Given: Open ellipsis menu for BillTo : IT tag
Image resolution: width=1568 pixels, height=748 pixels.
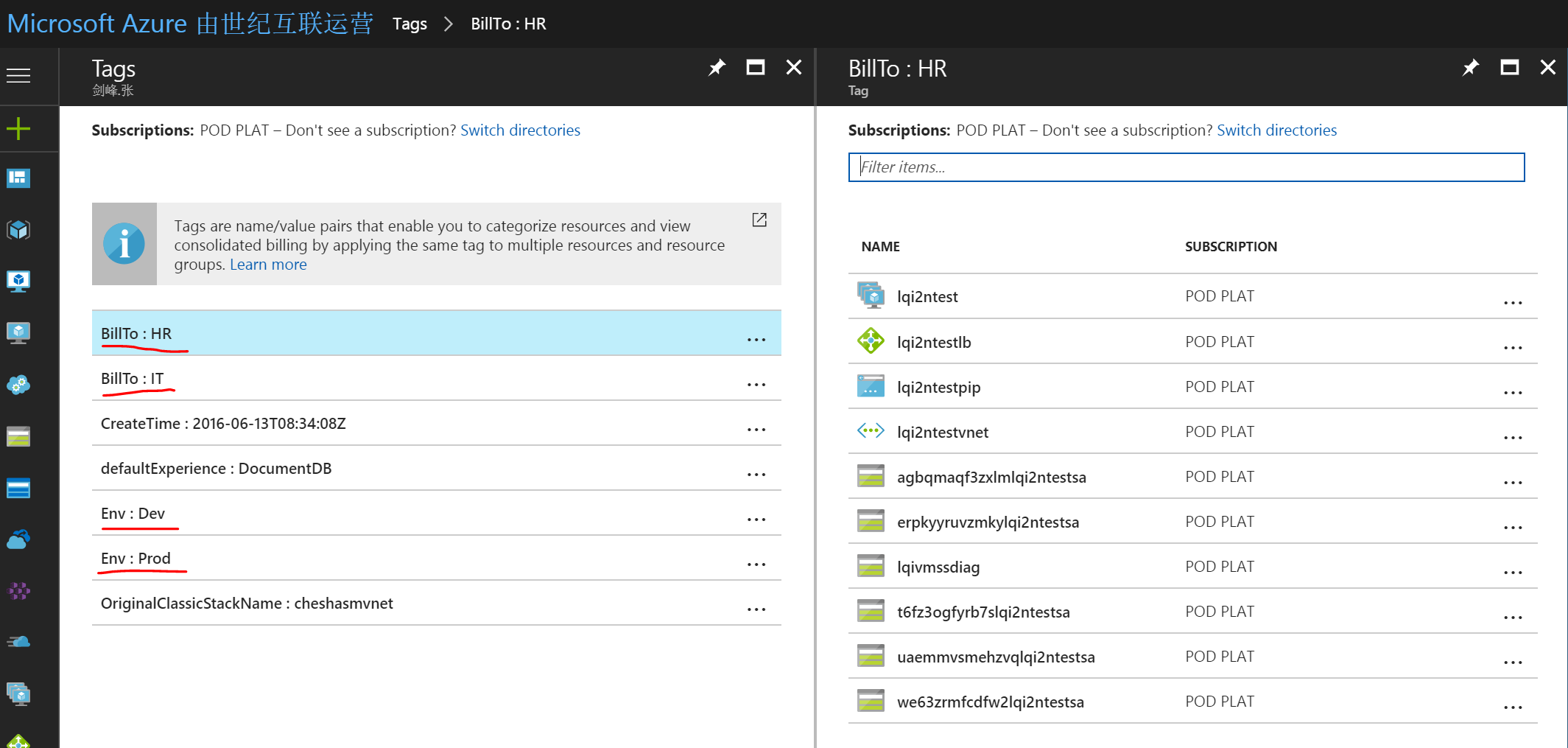Looking at the screenshot, I should point(756,385).
